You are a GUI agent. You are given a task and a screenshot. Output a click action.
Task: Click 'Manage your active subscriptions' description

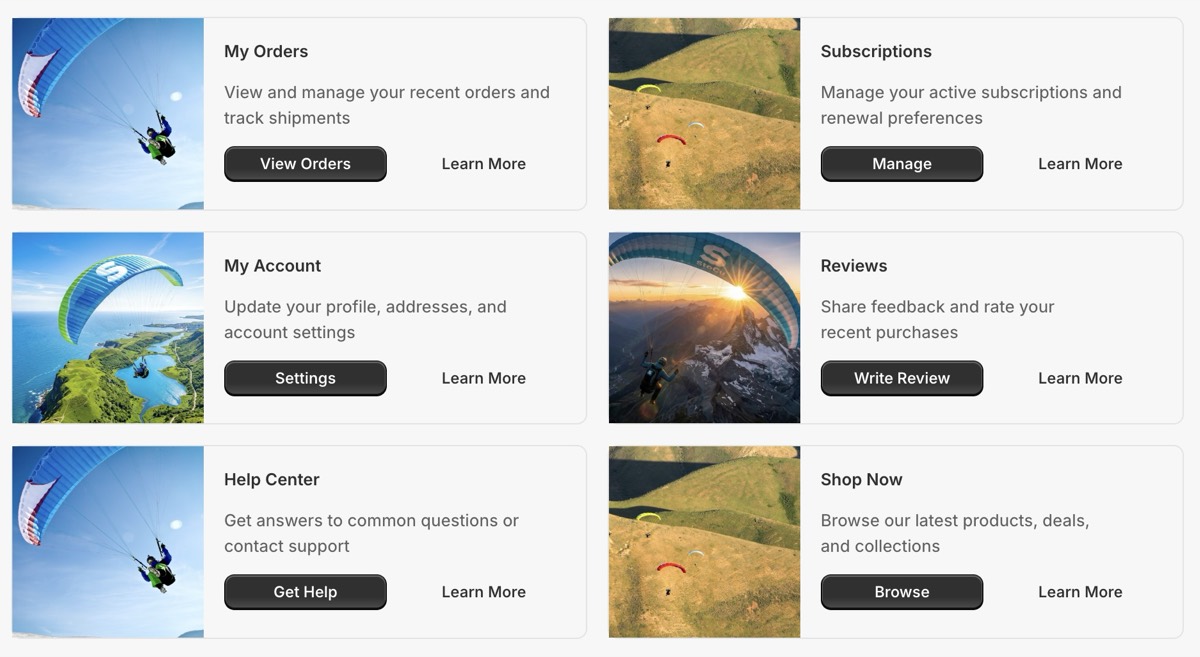(x=971, y=105)
